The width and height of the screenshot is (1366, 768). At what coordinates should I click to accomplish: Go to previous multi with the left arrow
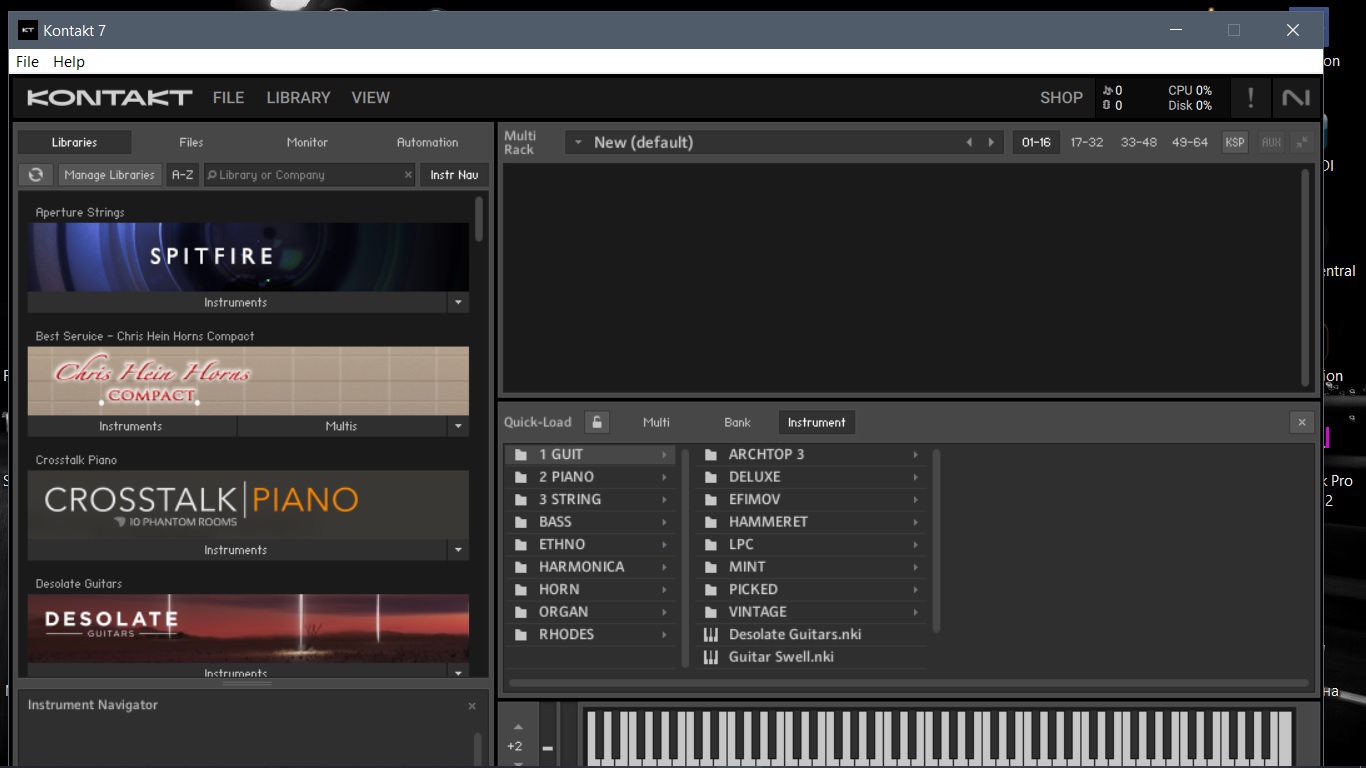click(969, 142)
